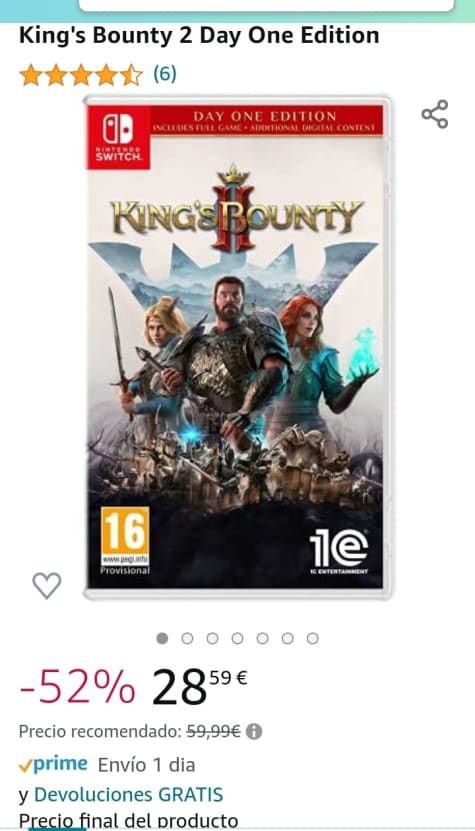Select the last image carousel dot
Screen dimensions: 475x831
[x=313, y=638]
